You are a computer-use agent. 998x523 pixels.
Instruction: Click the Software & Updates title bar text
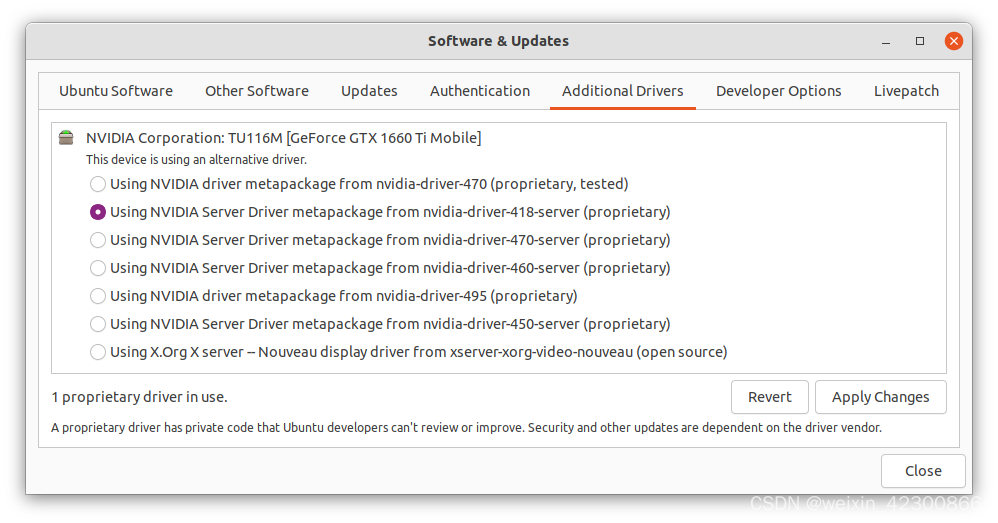[x=498, y=41]
